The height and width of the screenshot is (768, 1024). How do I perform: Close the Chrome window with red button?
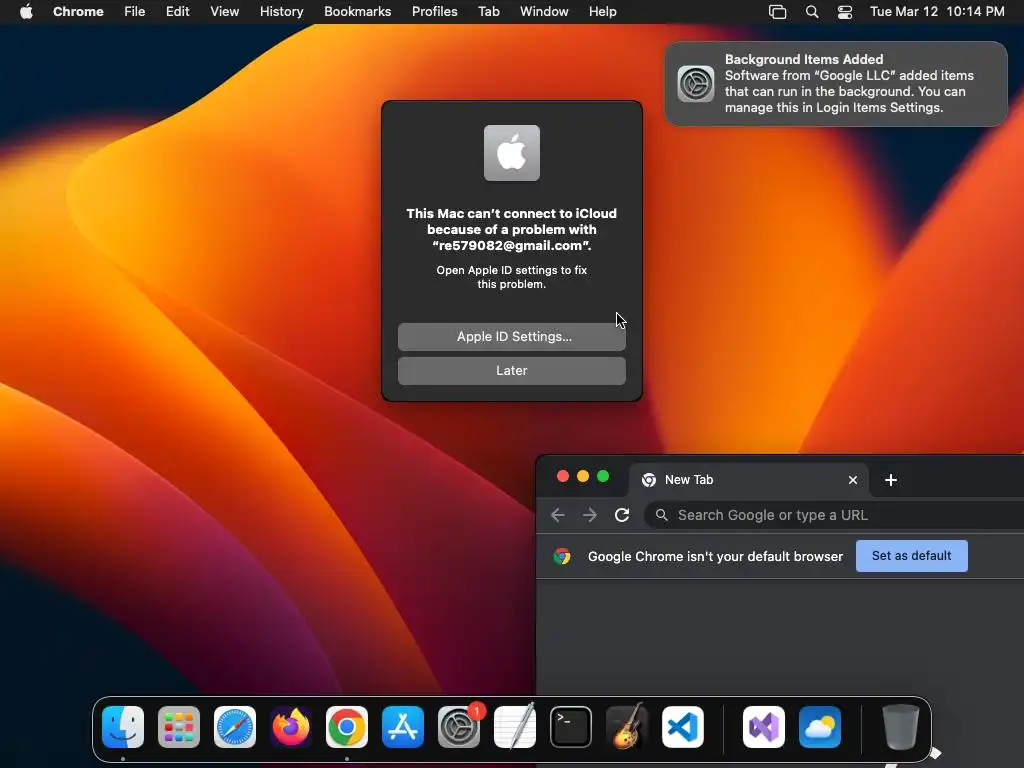point(563,476)
